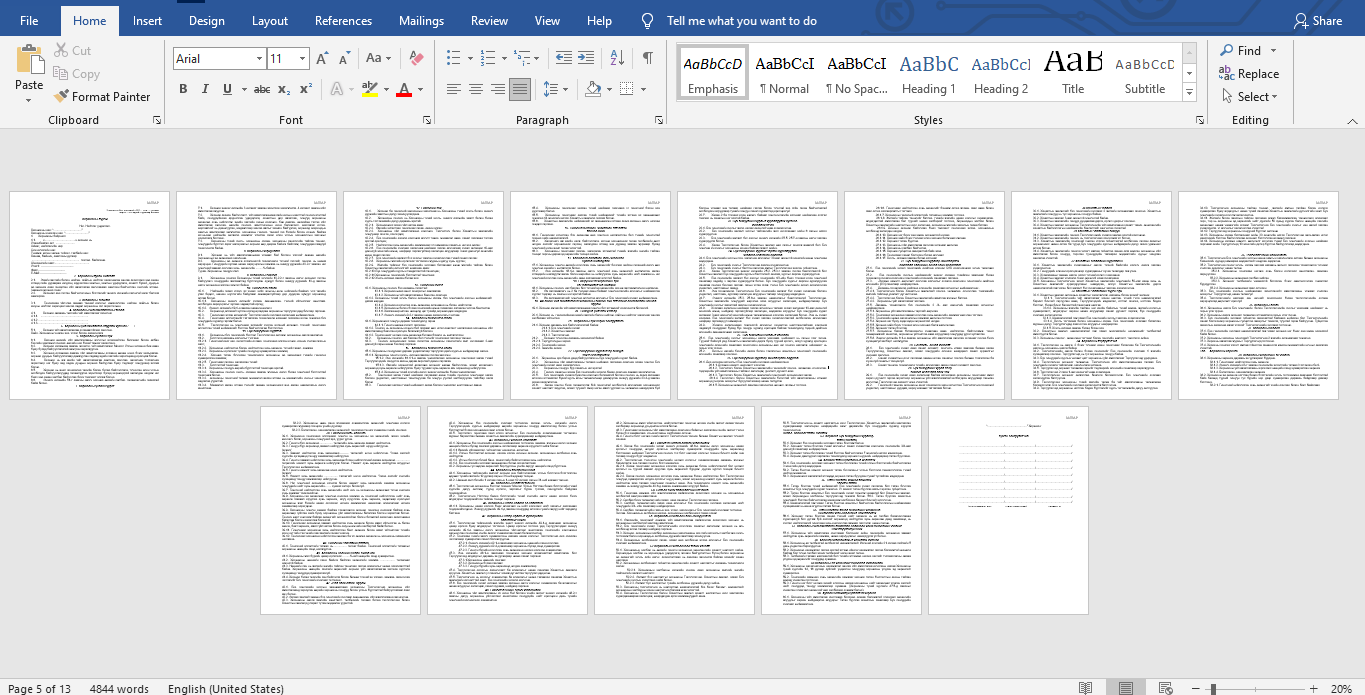This screenshot has height=695, width=1365.
Task: Switch to Read Mode in status bar
Action: (x=1085, y=688)
